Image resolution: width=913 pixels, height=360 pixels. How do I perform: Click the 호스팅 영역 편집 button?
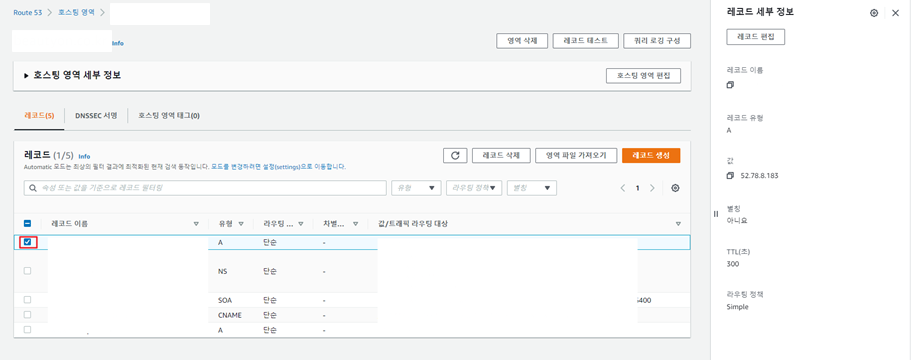[x=643, y=76]
